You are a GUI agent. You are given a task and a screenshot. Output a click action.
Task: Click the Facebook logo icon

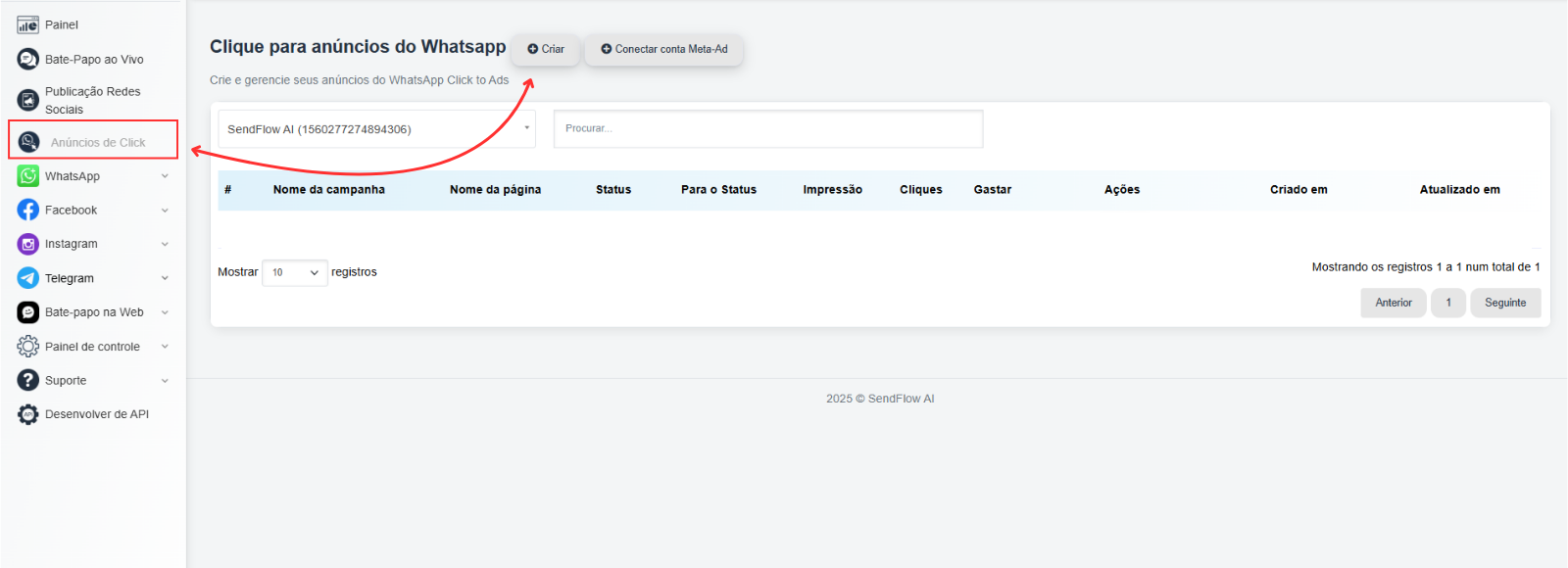(x=27, y=210)
